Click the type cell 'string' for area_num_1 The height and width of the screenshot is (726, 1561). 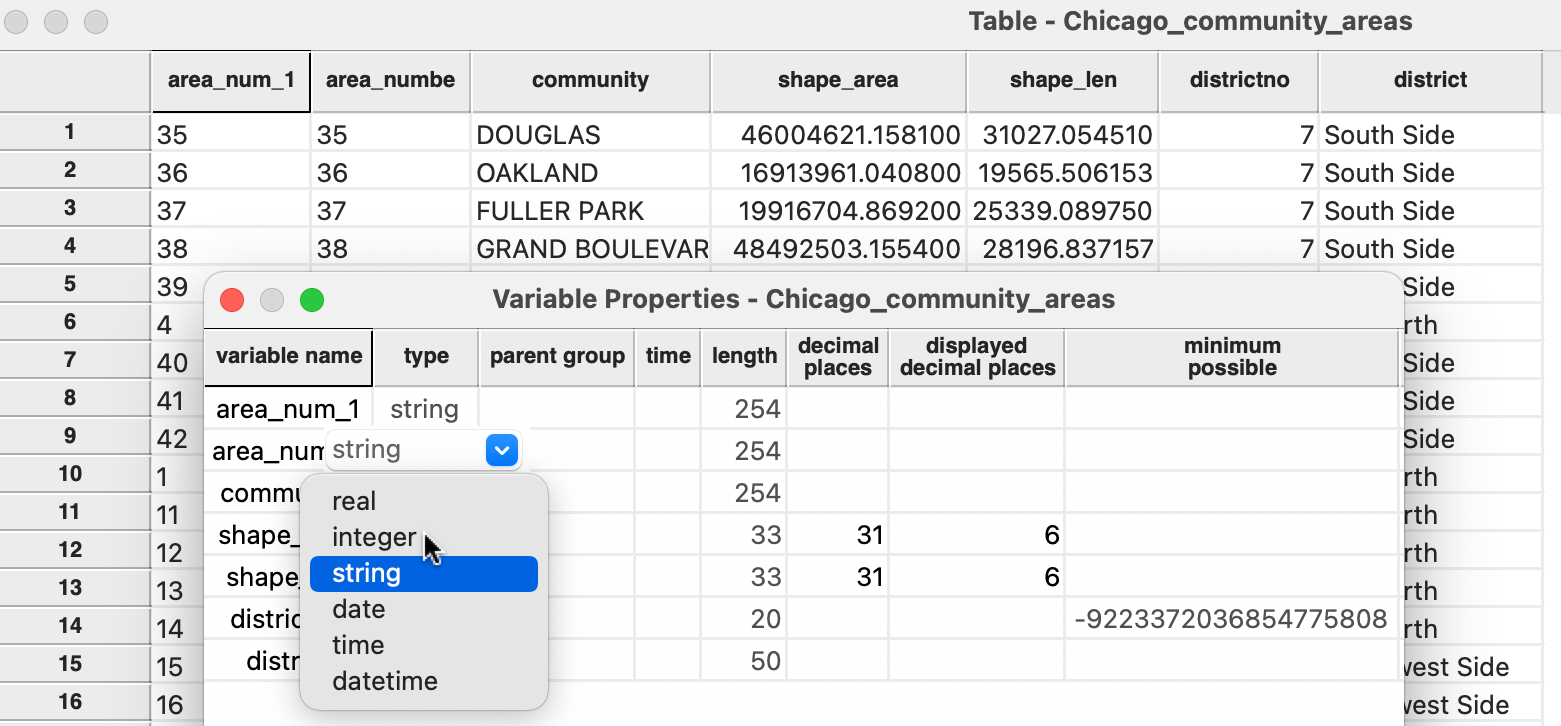click(x=425, y=409)
